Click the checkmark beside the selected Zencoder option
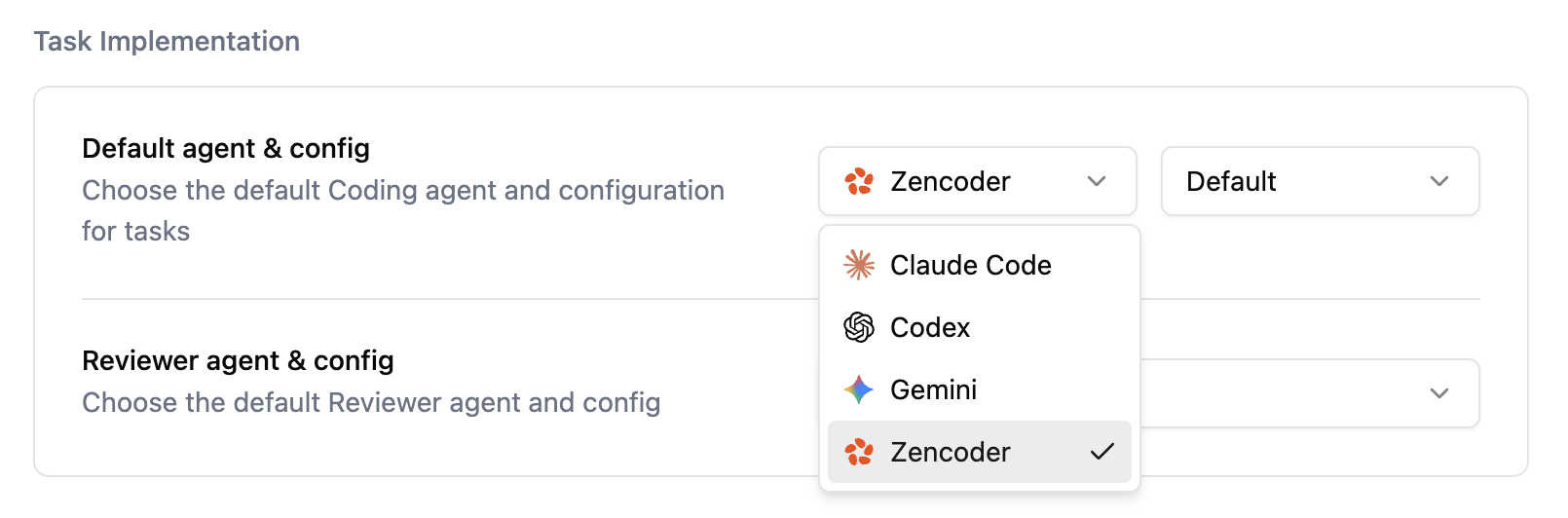Screen dimensions: 1568x518 coord(1102,452)
